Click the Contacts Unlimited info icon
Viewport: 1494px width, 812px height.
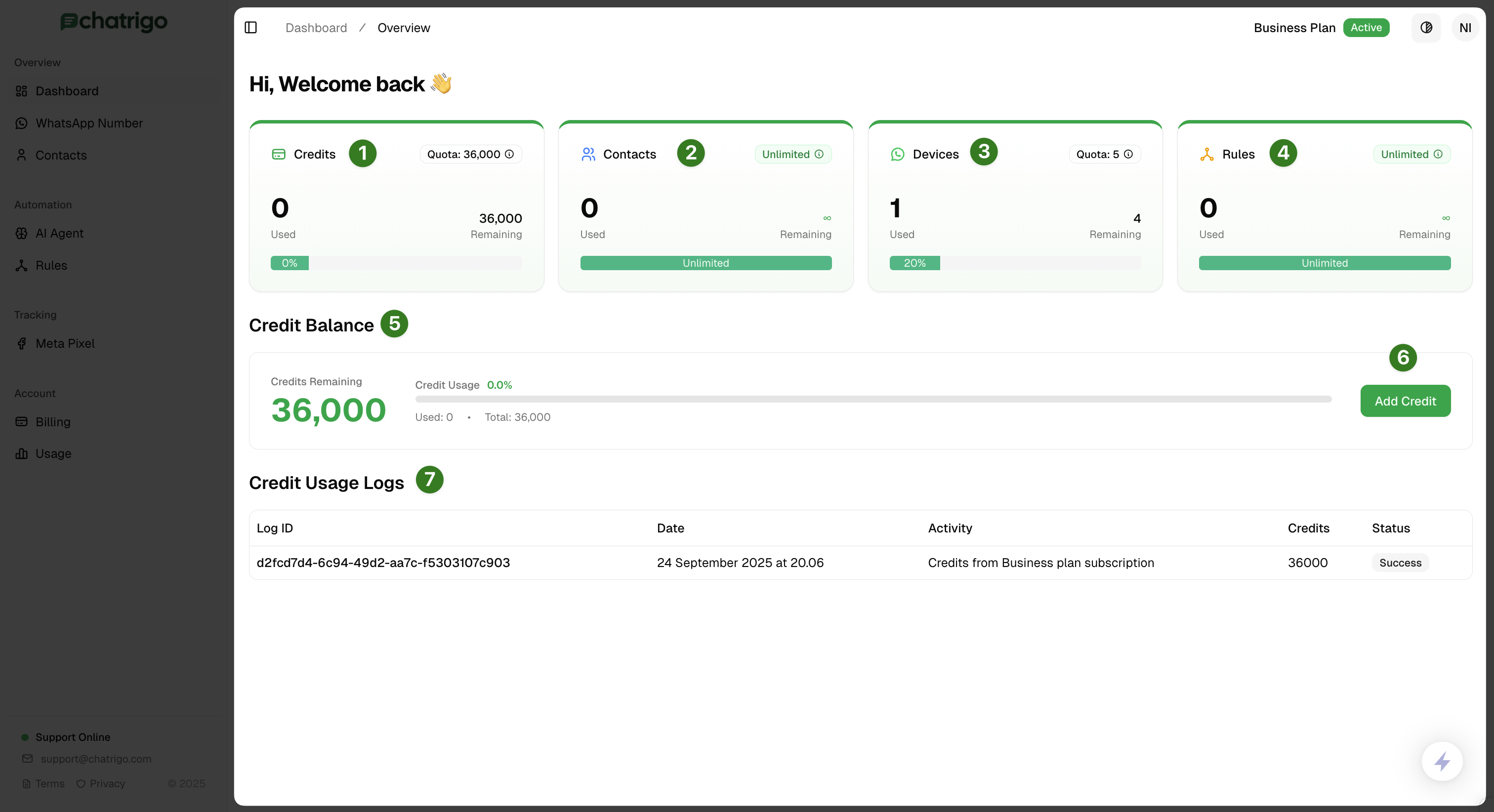(819, 154)
